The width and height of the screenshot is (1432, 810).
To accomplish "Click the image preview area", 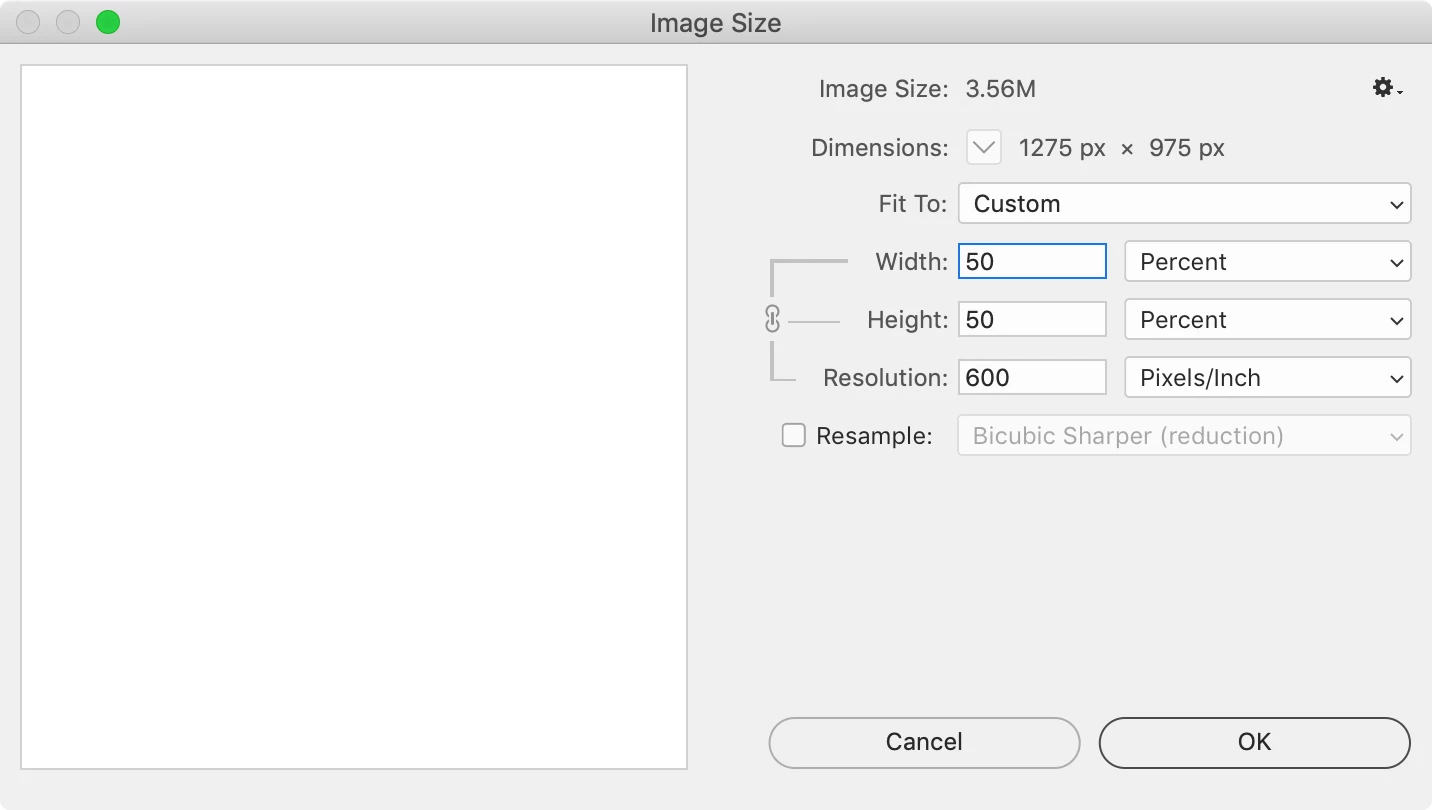I will coord(354,417).
